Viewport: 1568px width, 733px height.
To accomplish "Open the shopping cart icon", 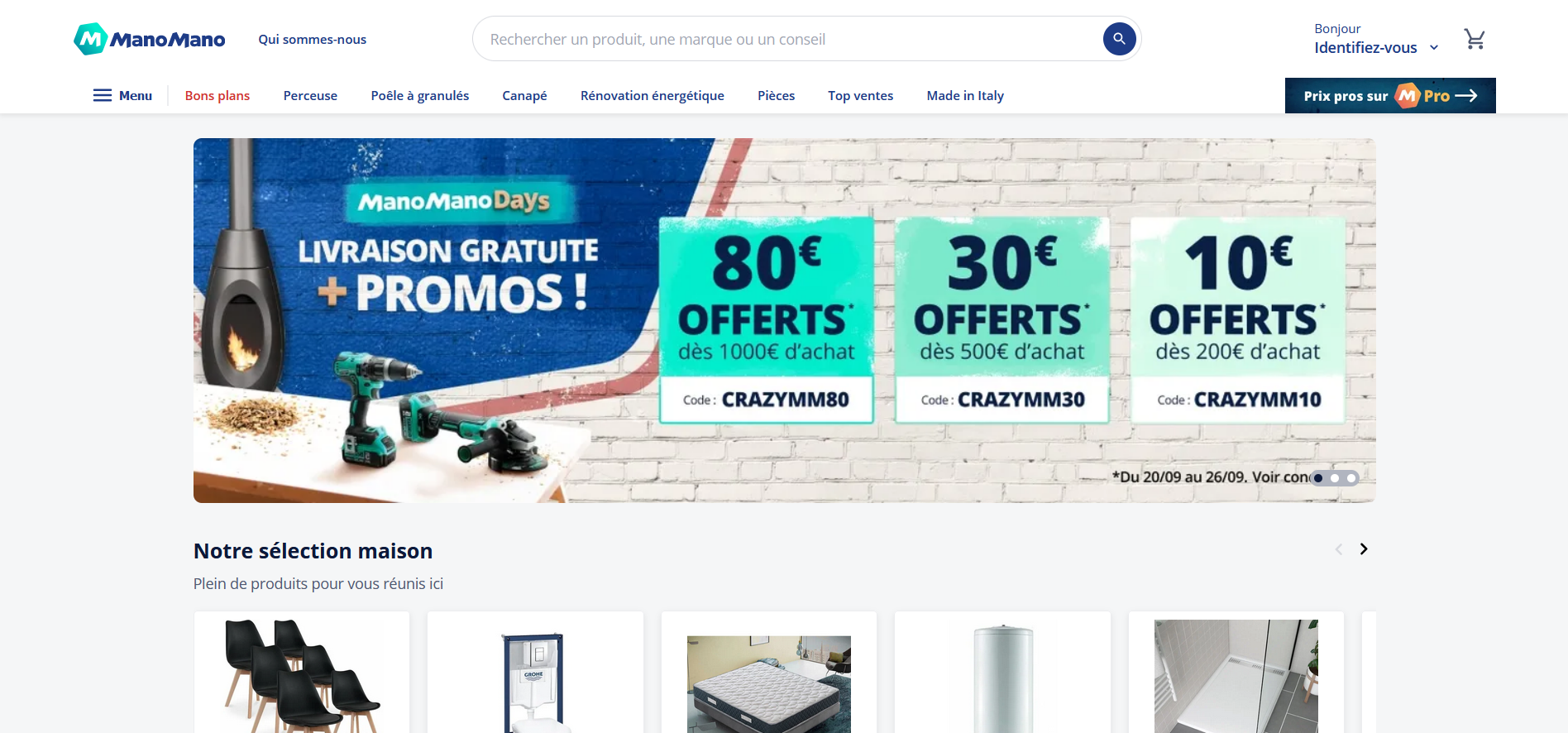I will pos(1475,39).
